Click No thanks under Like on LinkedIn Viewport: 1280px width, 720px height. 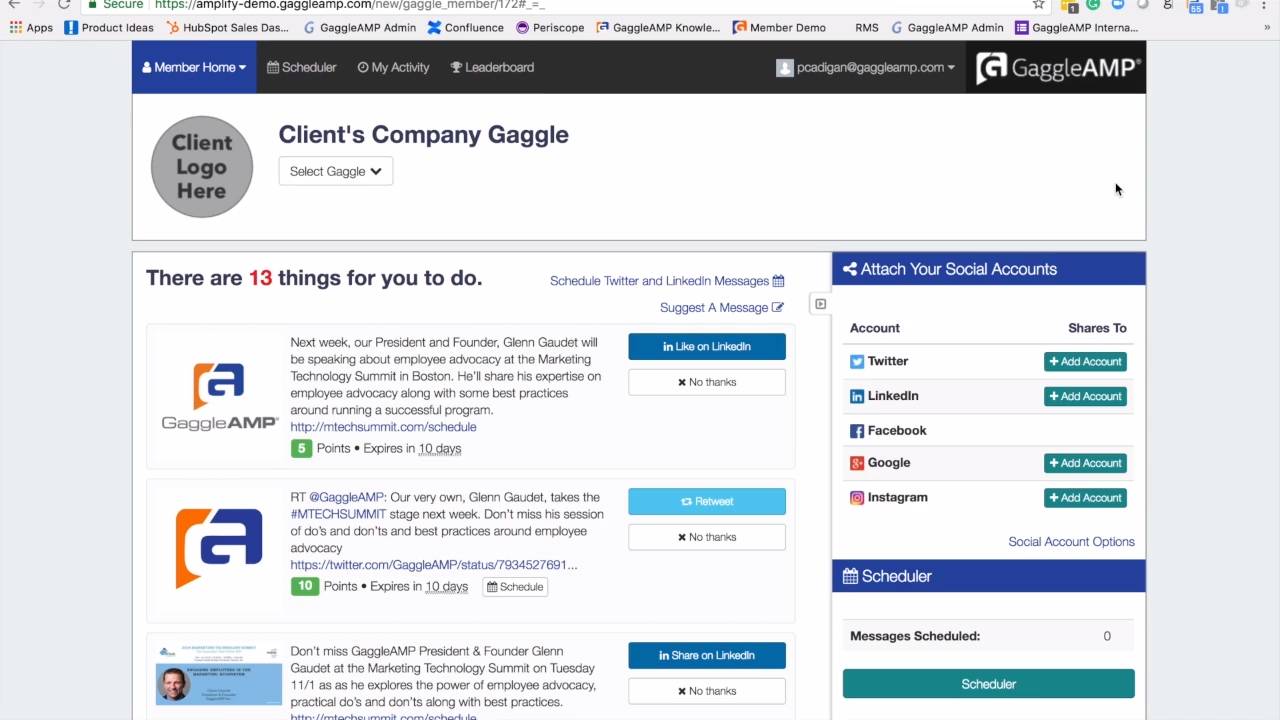click(707, 382)
